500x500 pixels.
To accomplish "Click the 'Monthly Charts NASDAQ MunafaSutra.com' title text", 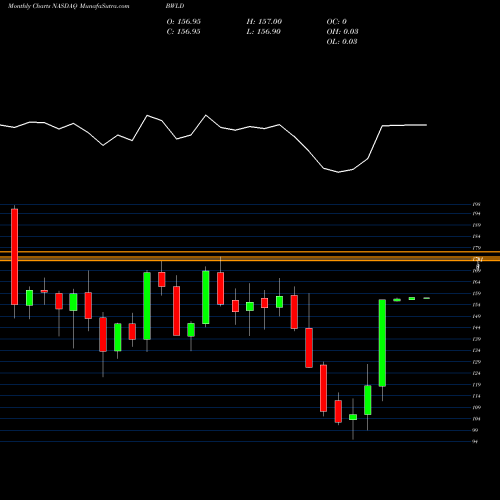I will pyautogui.click(x=68, y=6).
